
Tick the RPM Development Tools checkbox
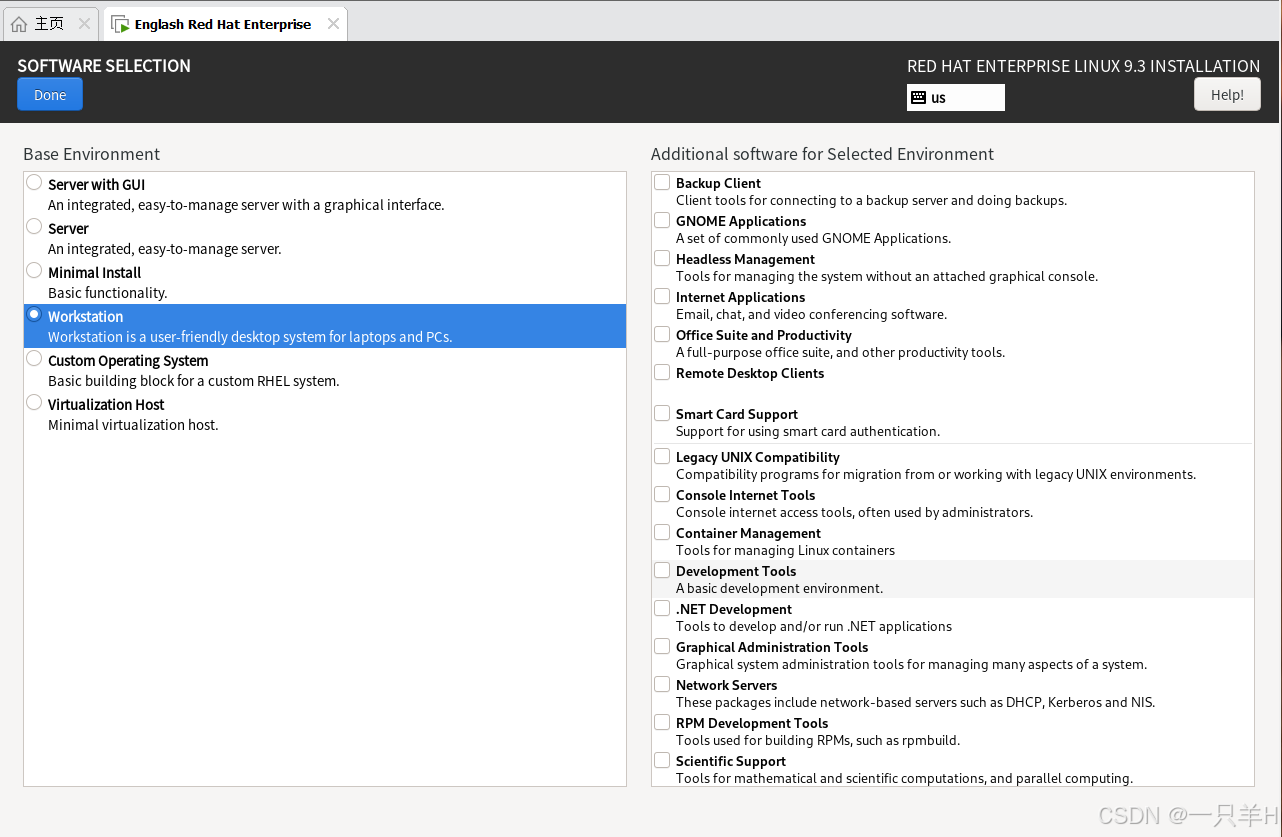tap(662, 722)
